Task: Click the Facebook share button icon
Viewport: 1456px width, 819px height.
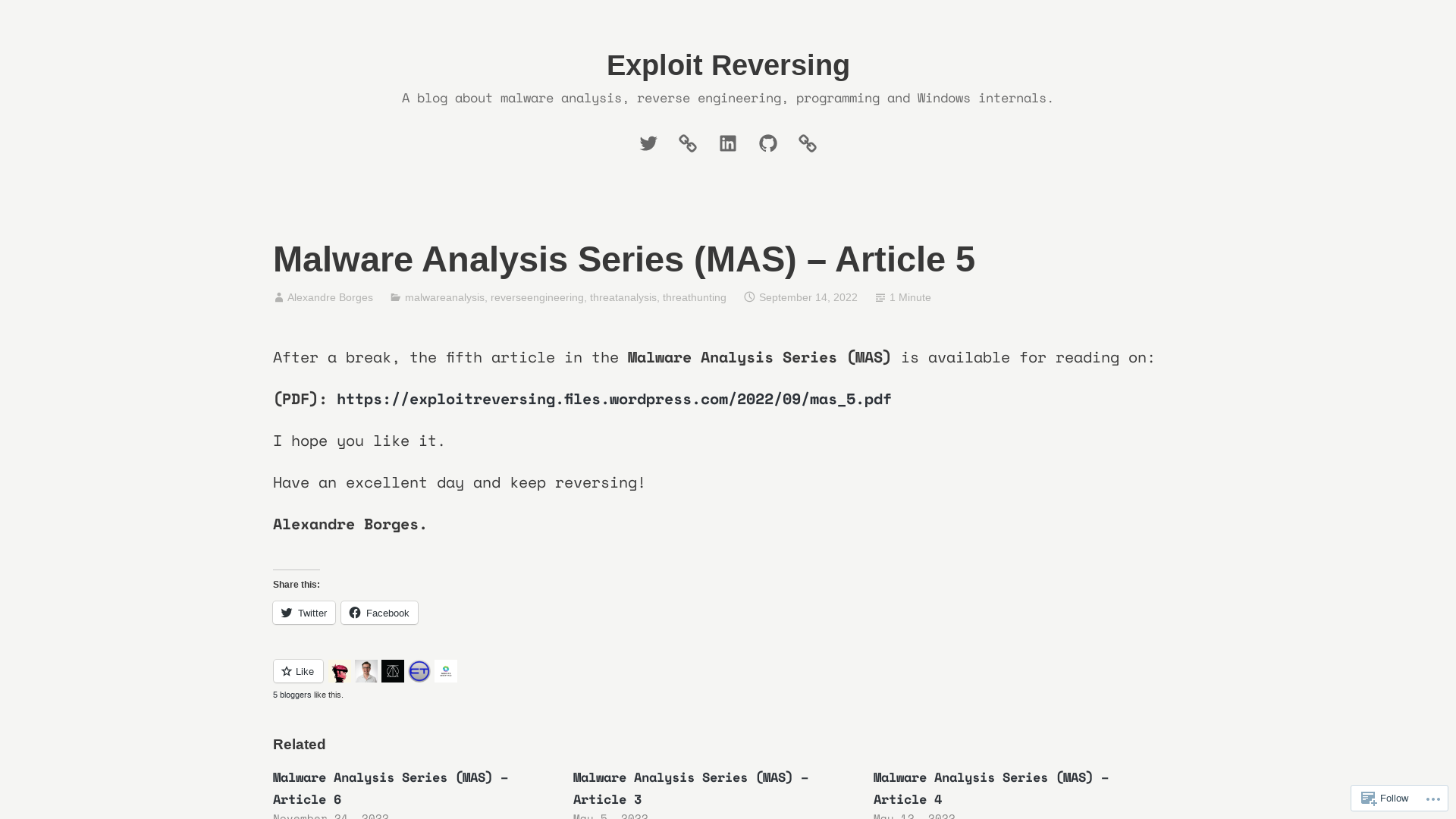Action: coord(355,612)
